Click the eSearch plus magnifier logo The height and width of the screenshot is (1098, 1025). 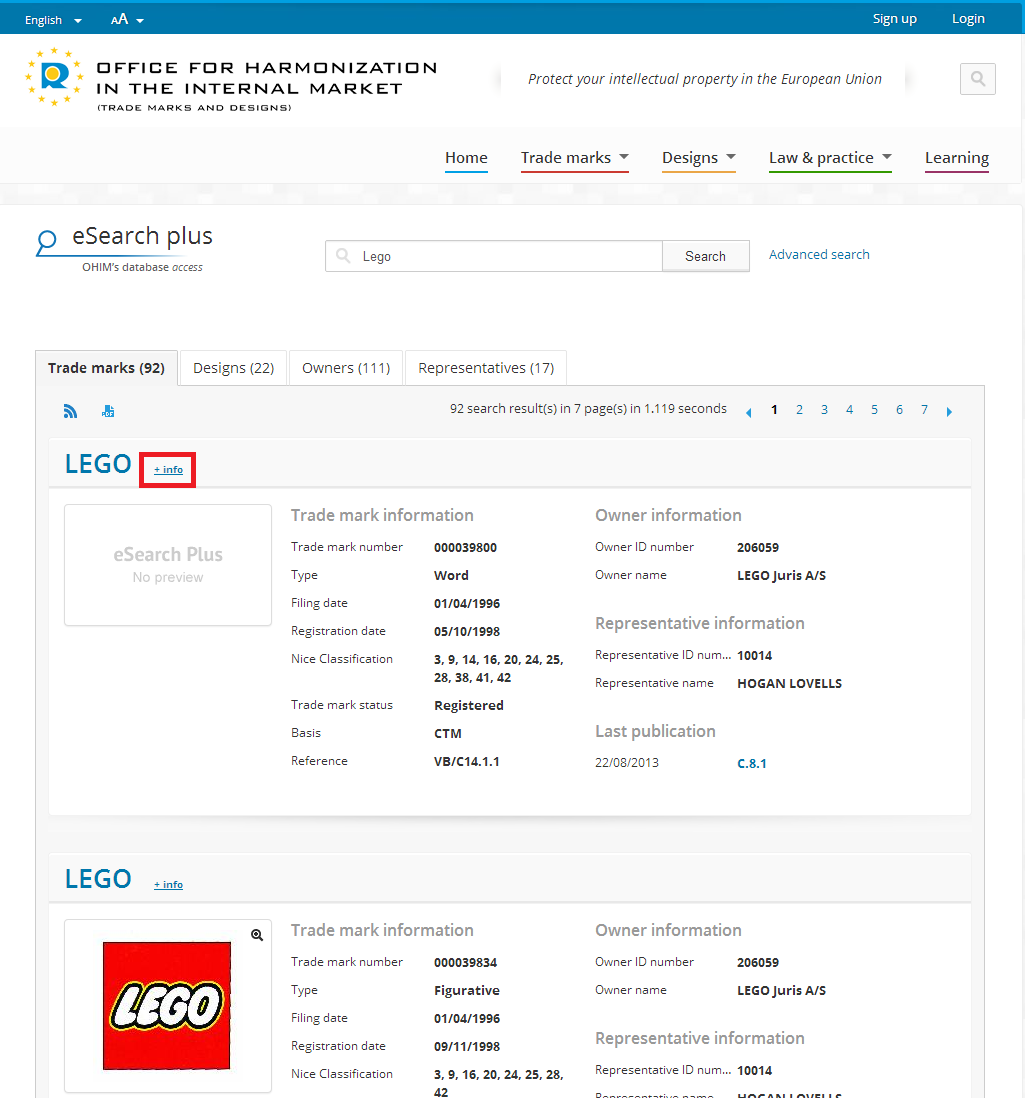47,241
